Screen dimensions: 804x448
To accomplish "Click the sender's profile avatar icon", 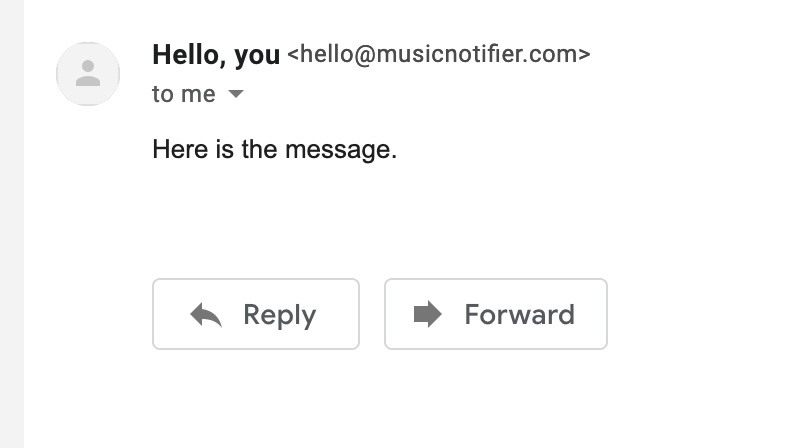I will point(88,74).
